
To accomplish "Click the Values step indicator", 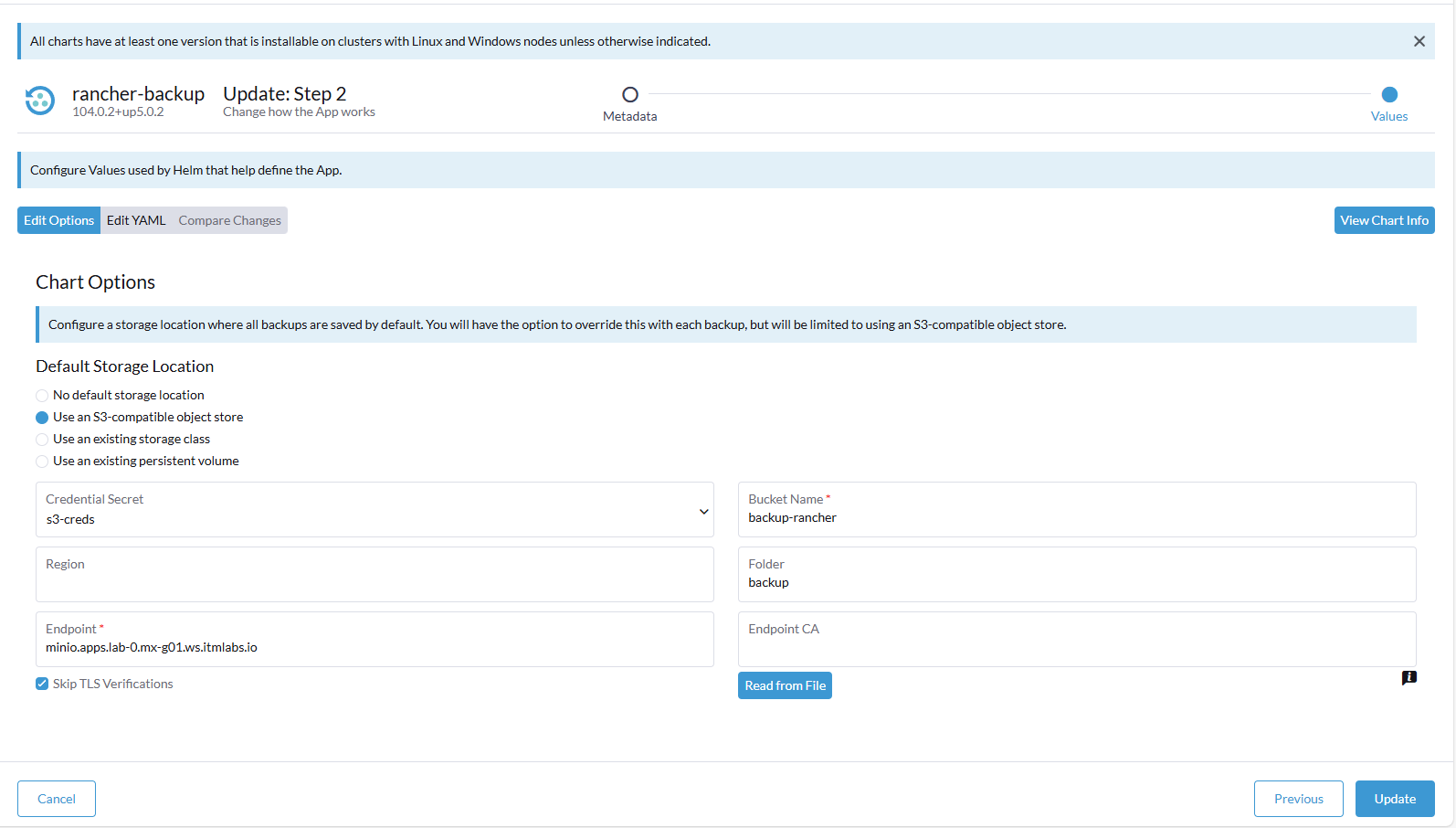I will [1388, 95].
